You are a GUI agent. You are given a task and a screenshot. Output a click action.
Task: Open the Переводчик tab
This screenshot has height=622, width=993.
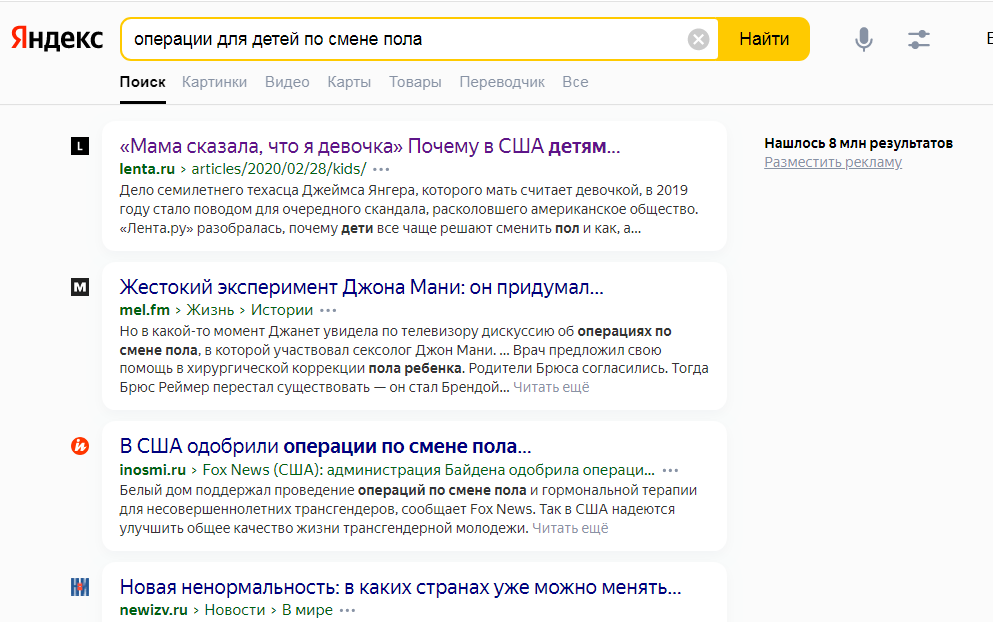click(x=502, y=82)
